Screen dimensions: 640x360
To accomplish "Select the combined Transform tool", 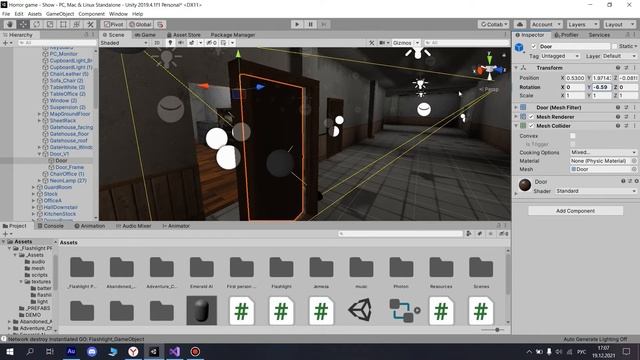I will (76, 24).
